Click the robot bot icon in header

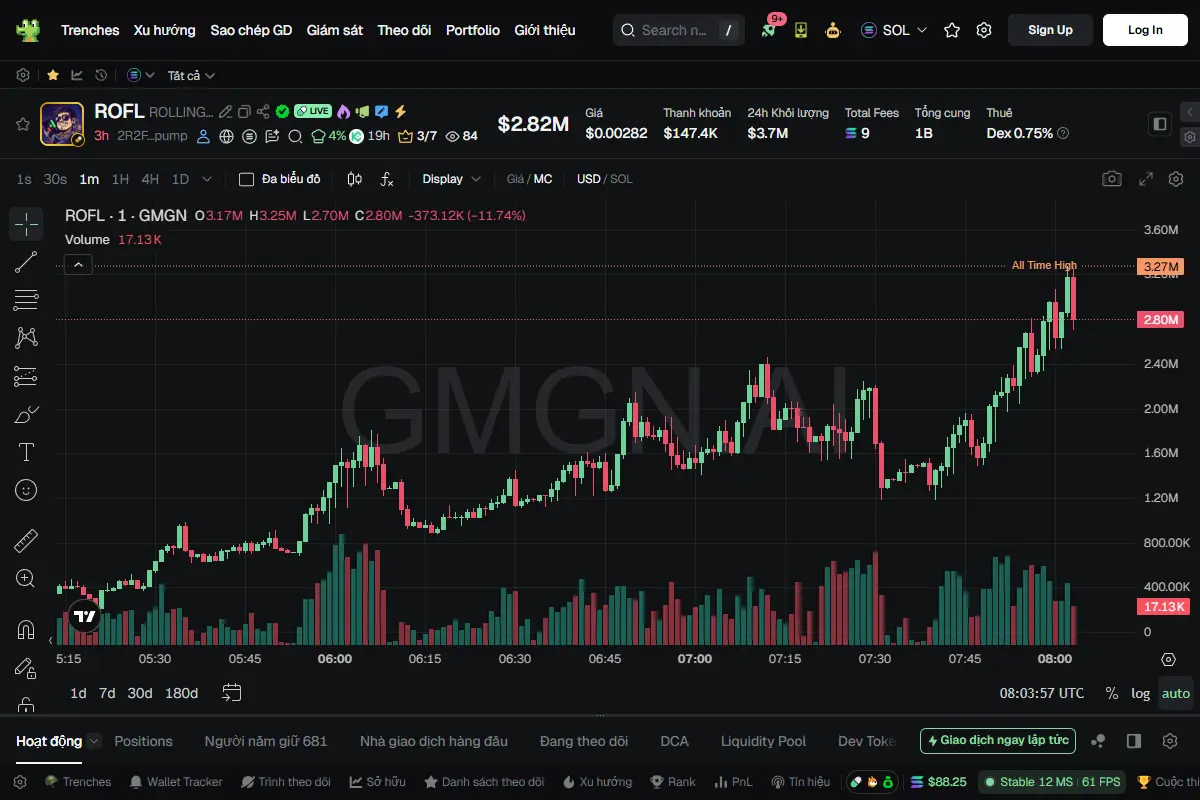(833, 30)
